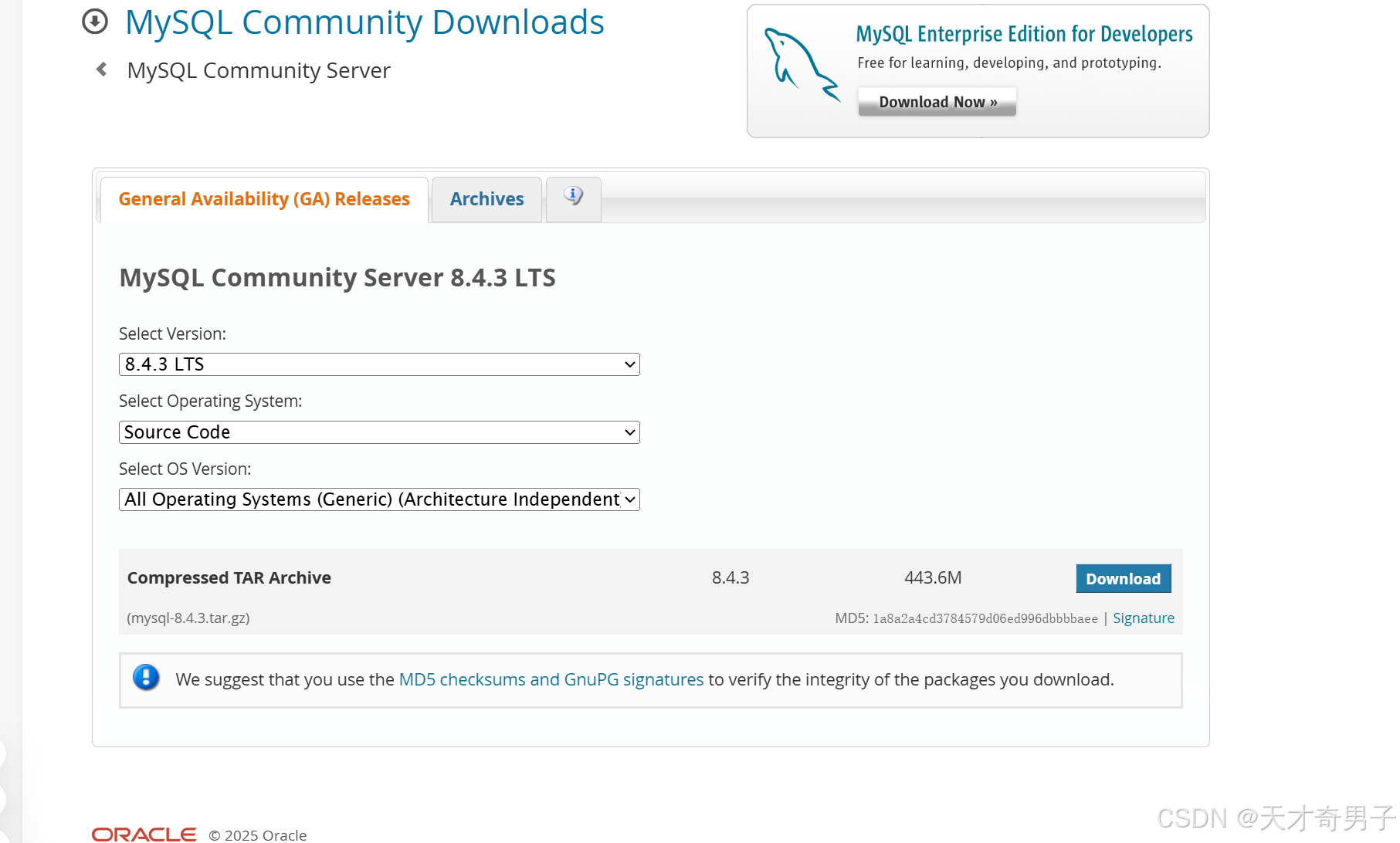Screen dimensions: 1400x843
Task: Click the MySQL dolphin logo in the banner
Action: (x=801, y=65)
